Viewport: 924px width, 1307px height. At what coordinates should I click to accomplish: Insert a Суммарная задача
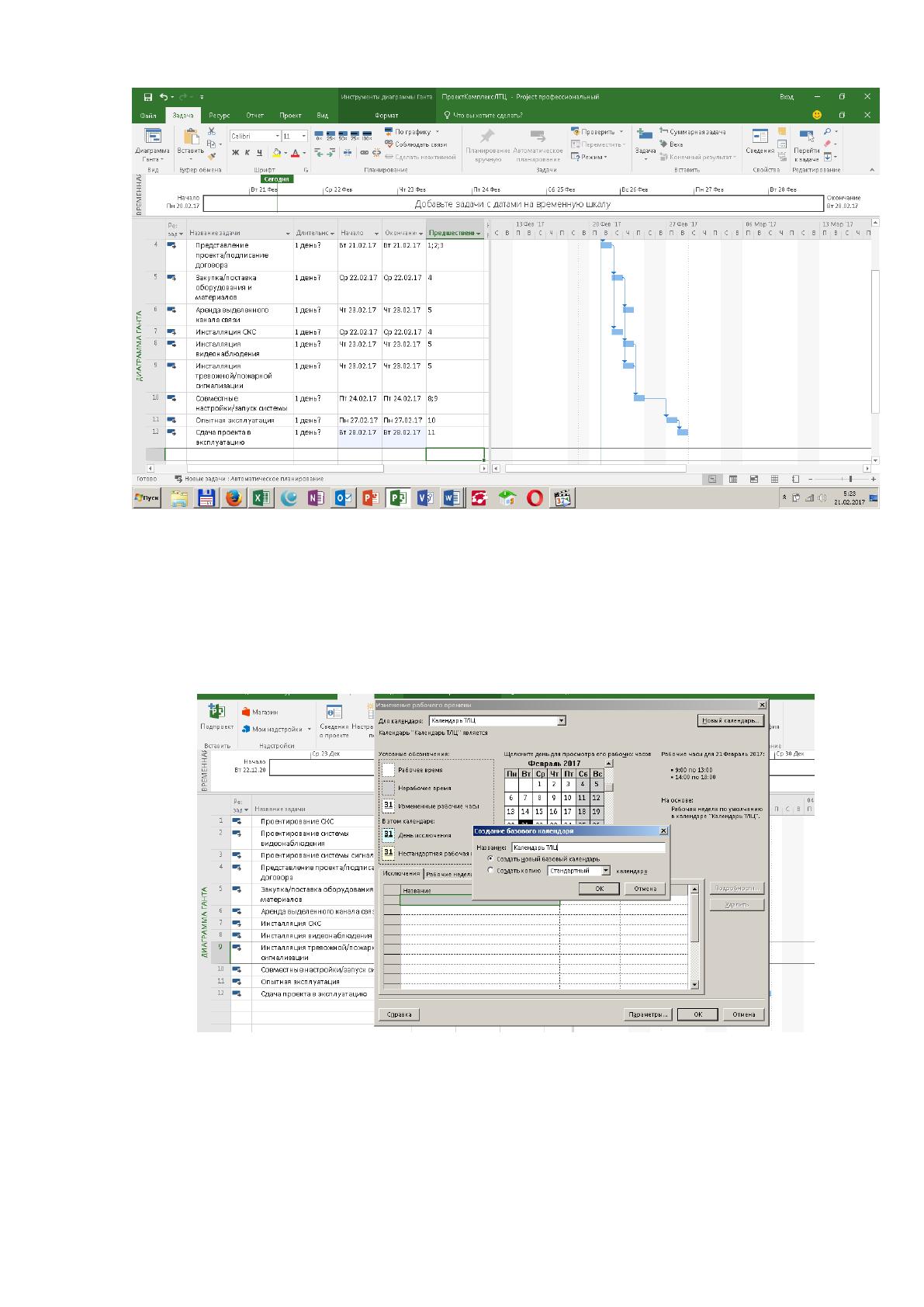click(x=692, y=132)
